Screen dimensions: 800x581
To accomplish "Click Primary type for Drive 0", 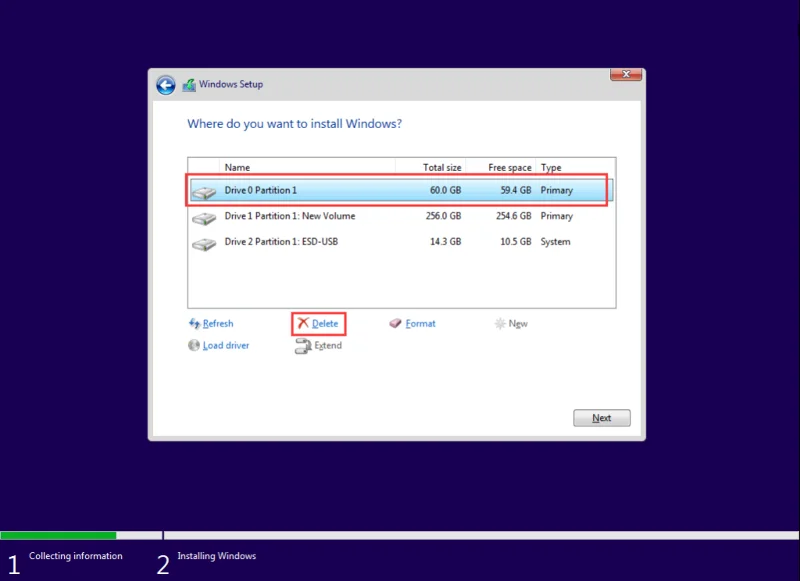I will (x=557, y=191).
